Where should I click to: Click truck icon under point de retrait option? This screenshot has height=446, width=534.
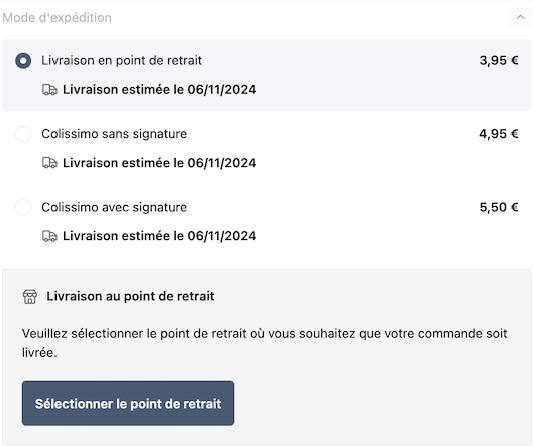[50, 90]
